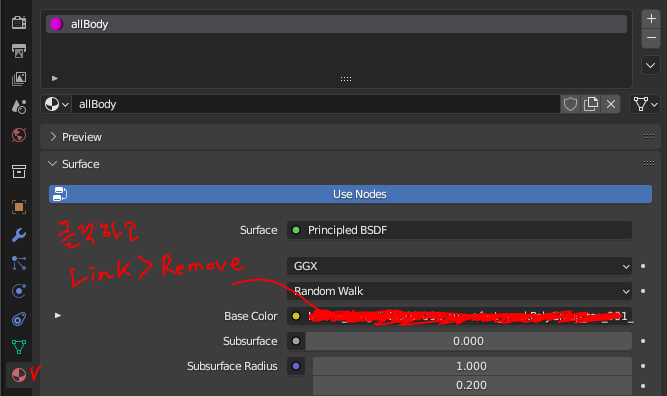Open the GGX distribution dropdown

[x=459, y=266]
